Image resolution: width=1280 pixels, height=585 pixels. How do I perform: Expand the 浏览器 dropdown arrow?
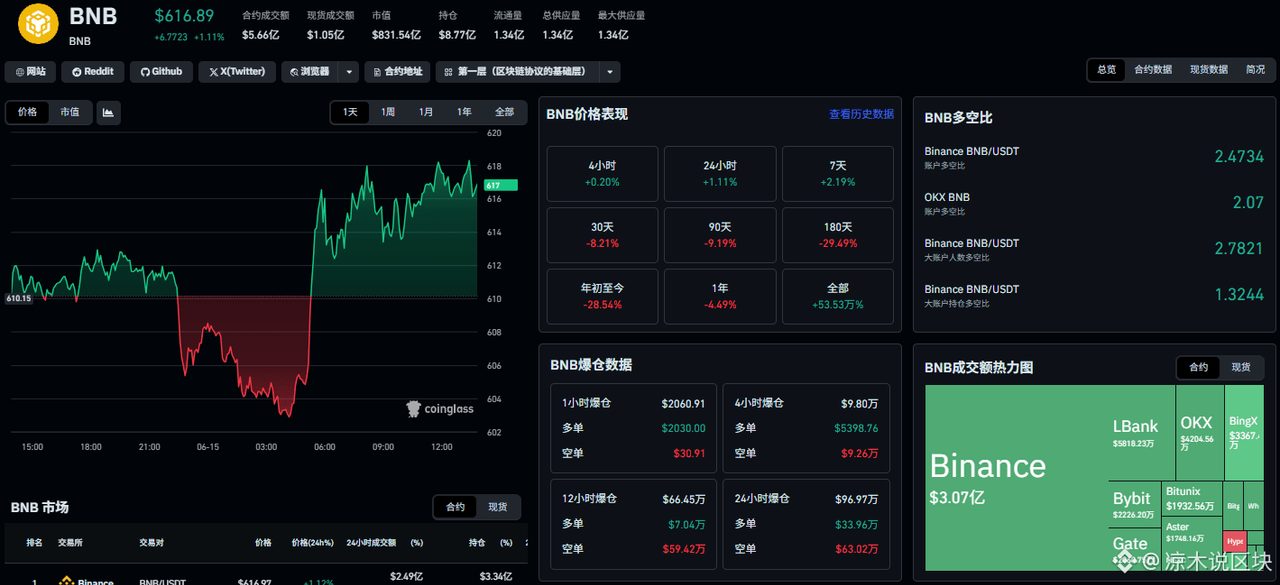(x=348, y=72)
